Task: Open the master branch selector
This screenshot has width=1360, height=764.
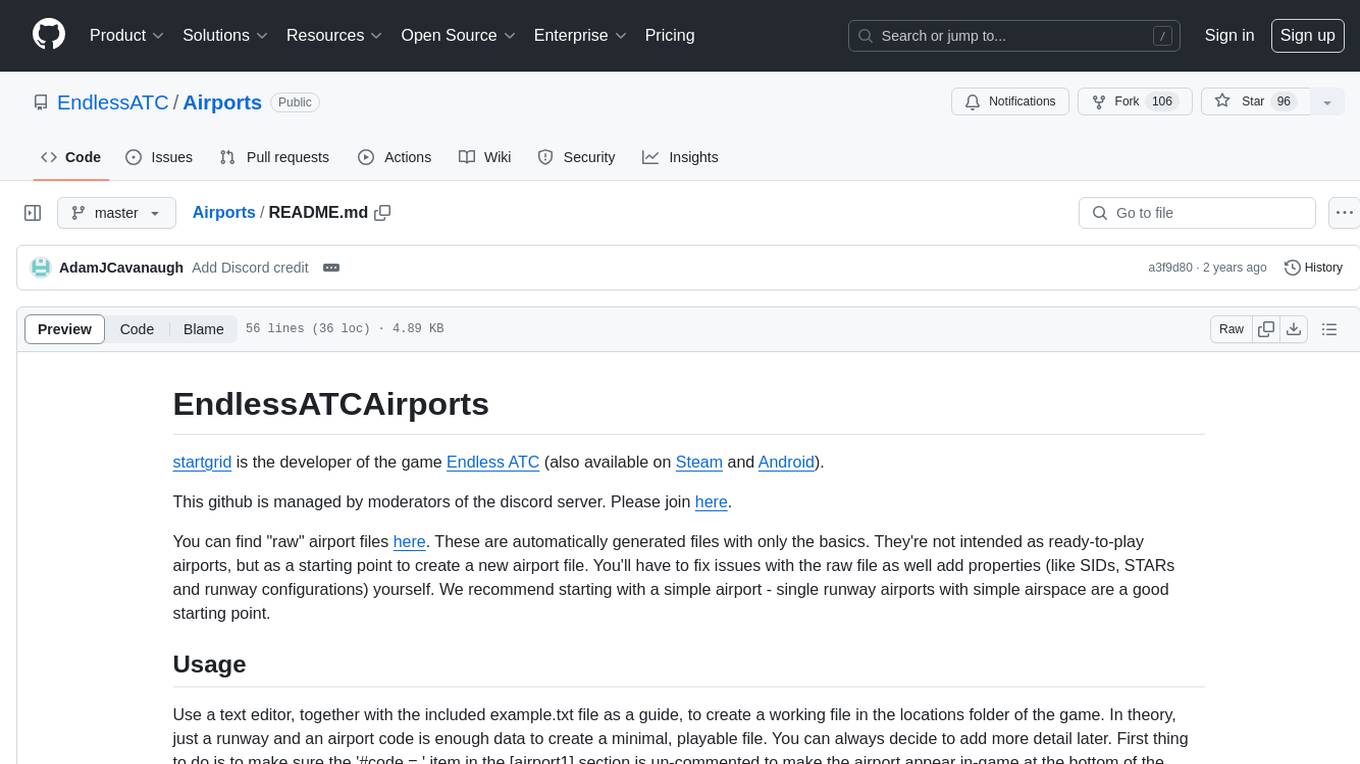Action: pyautogui.click(x=116, y=213)
